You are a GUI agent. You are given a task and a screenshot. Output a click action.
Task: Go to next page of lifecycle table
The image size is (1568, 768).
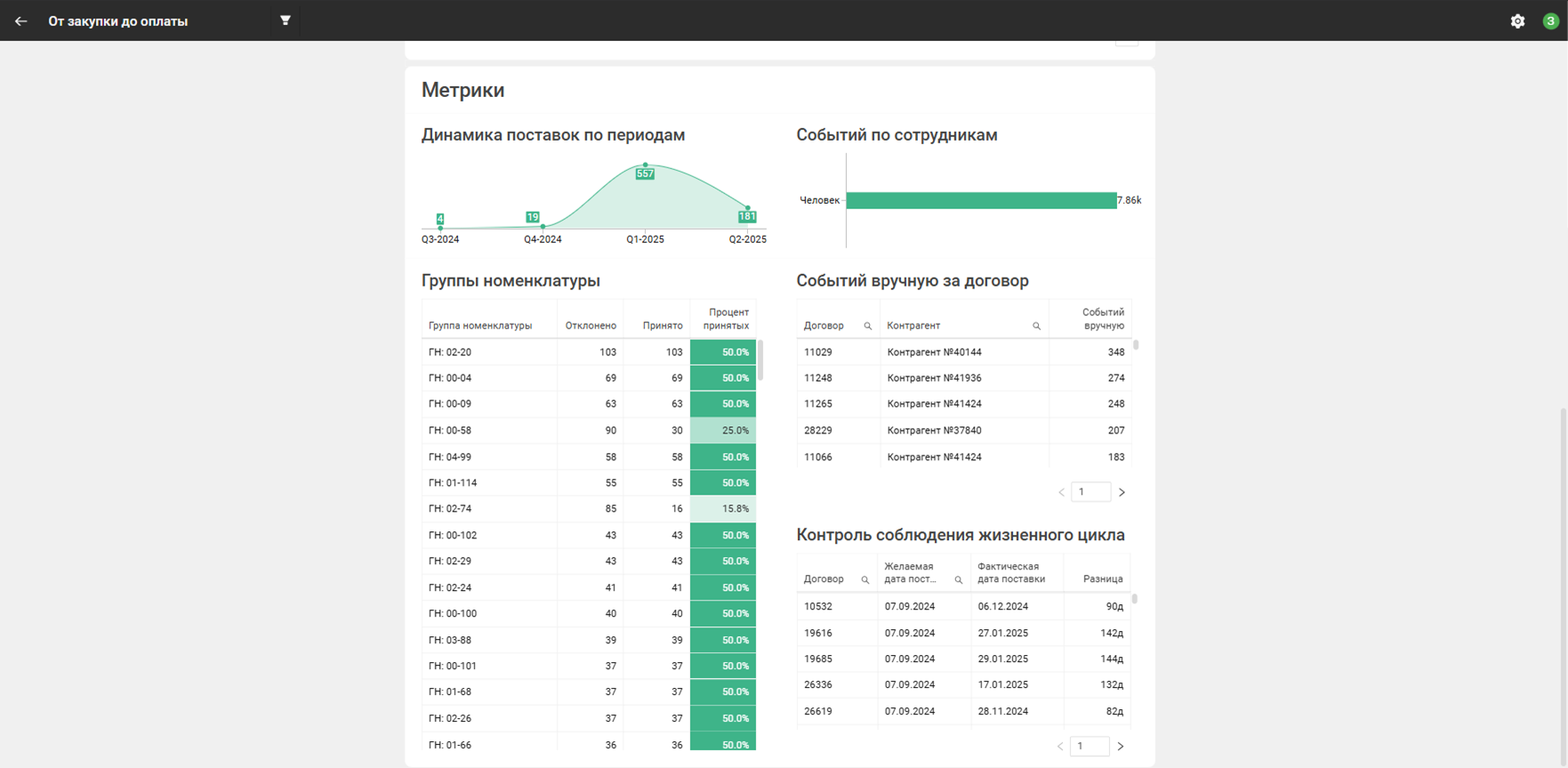1121,747
